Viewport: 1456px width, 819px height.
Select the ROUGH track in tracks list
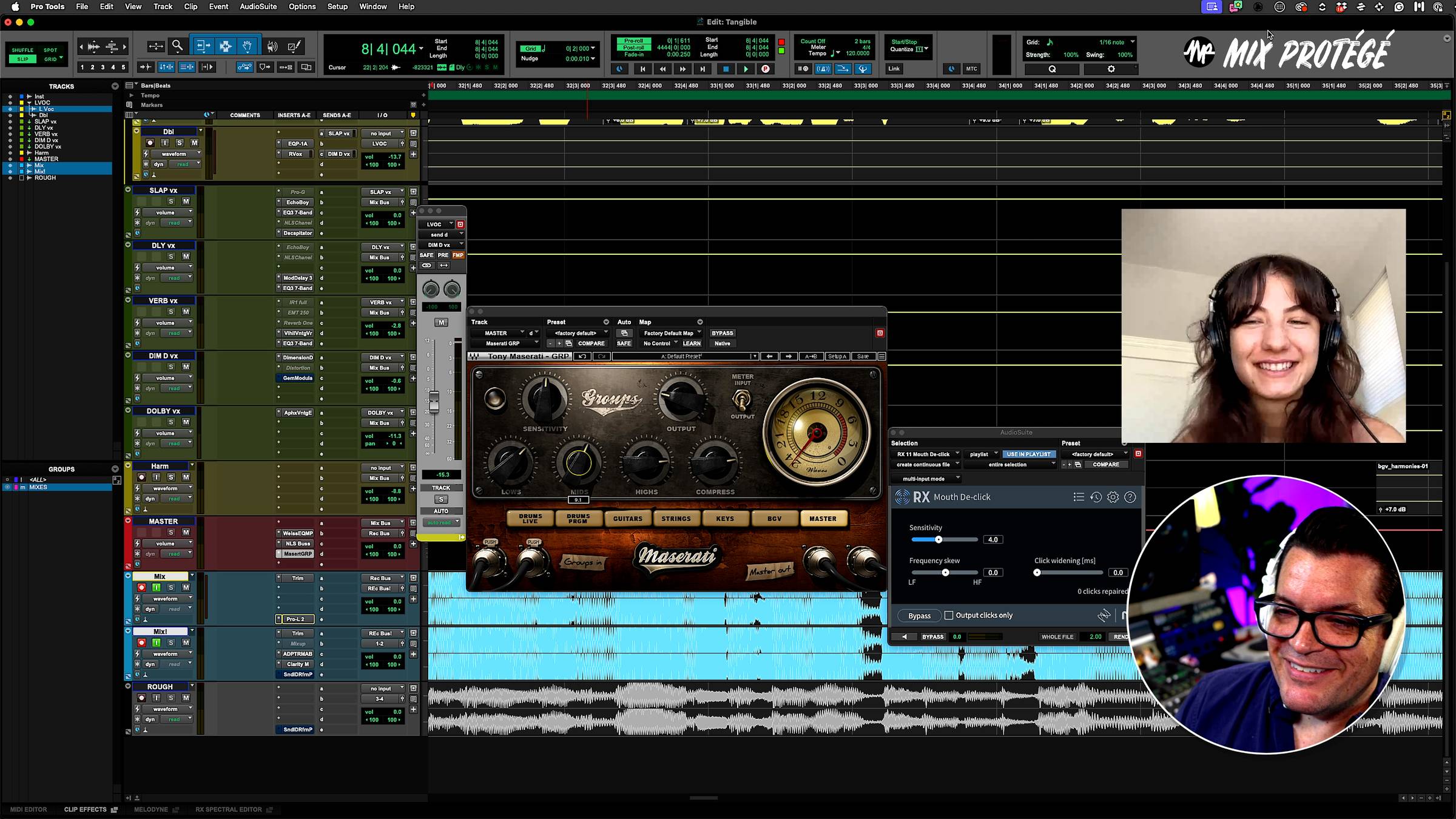(x=44, y=178)
